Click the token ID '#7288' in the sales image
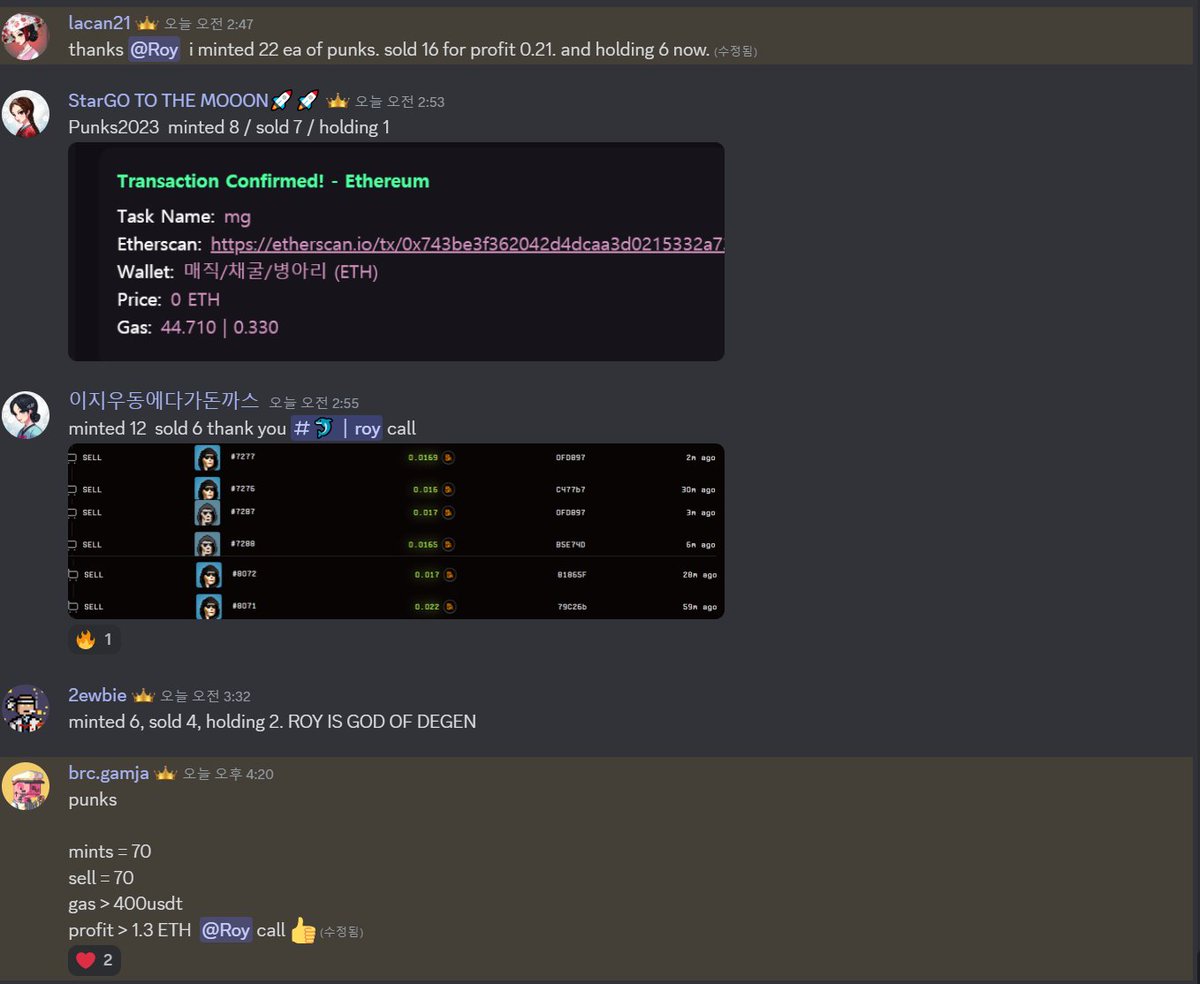 click(245, 544)
